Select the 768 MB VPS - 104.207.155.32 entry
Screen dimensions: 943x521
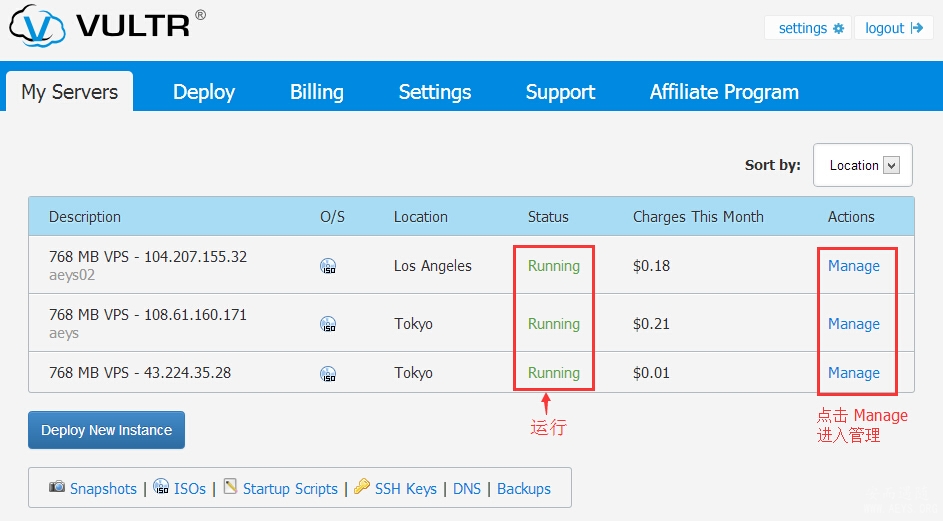148,257
